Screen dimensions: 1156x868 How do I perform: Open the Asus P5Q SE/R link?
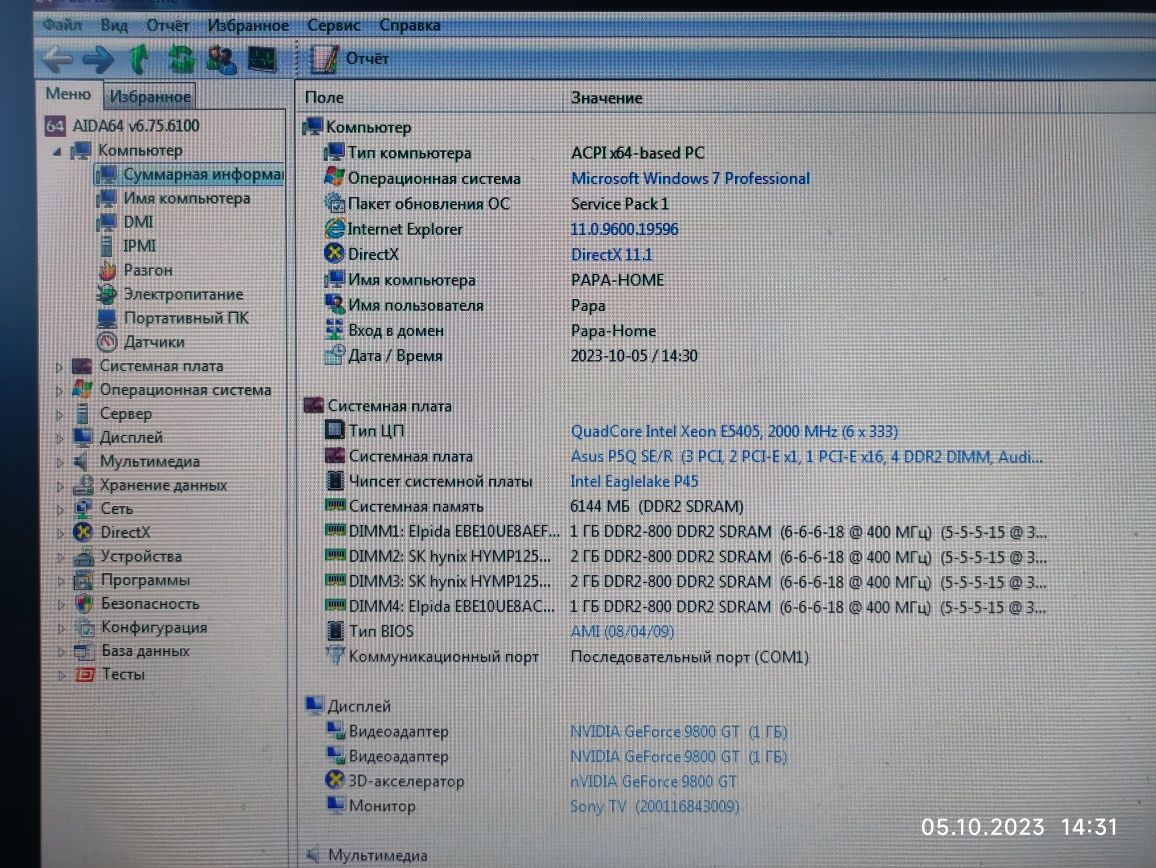pos(807,456)
